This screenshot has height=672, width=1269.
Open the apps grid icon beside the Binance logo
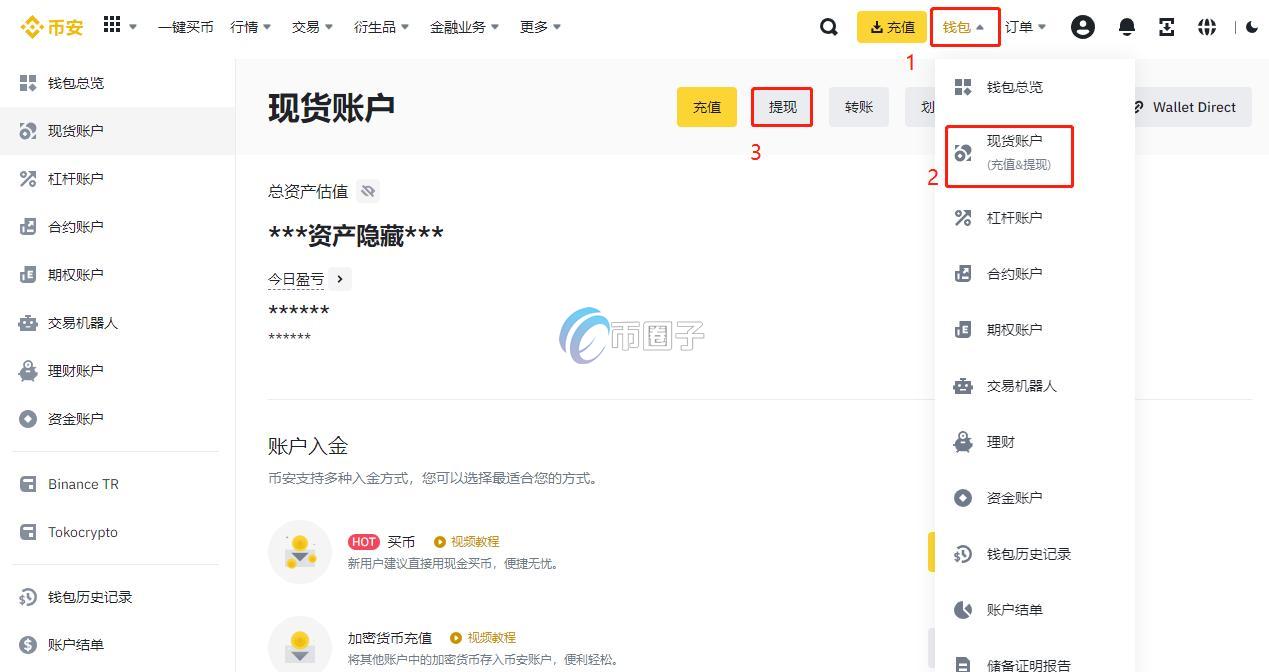point(110,26)
